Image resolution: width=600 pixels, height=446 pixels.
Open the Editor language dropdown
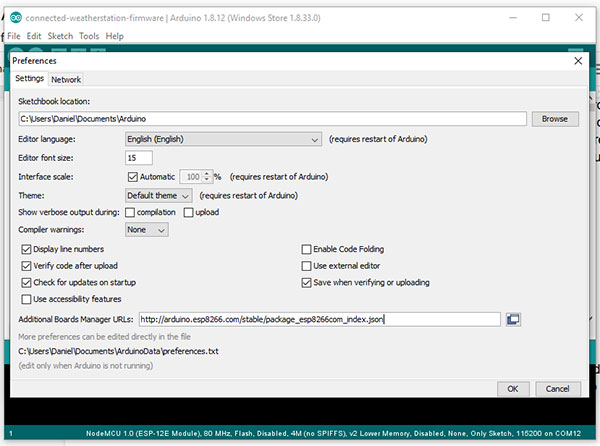point(222,139)
